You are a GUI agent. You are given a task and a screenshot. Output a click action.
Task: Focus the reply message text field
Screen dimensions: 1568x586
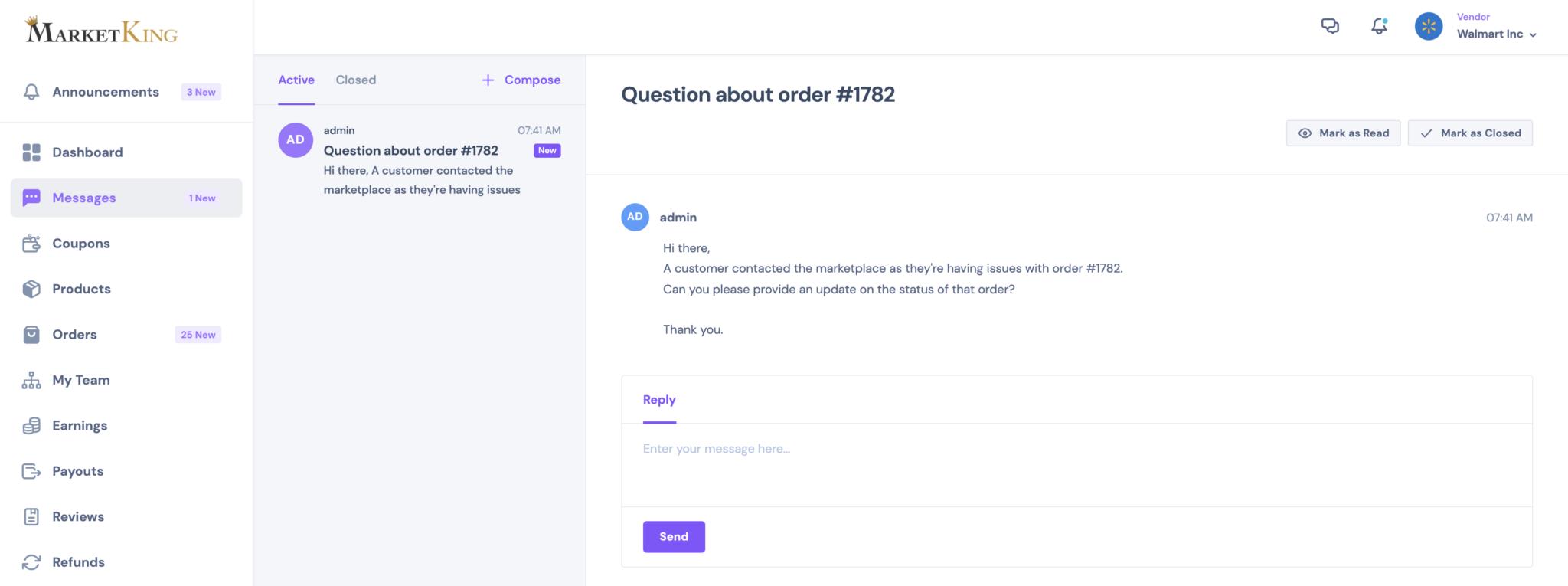pyautogui.click(x=1076, y=465)
